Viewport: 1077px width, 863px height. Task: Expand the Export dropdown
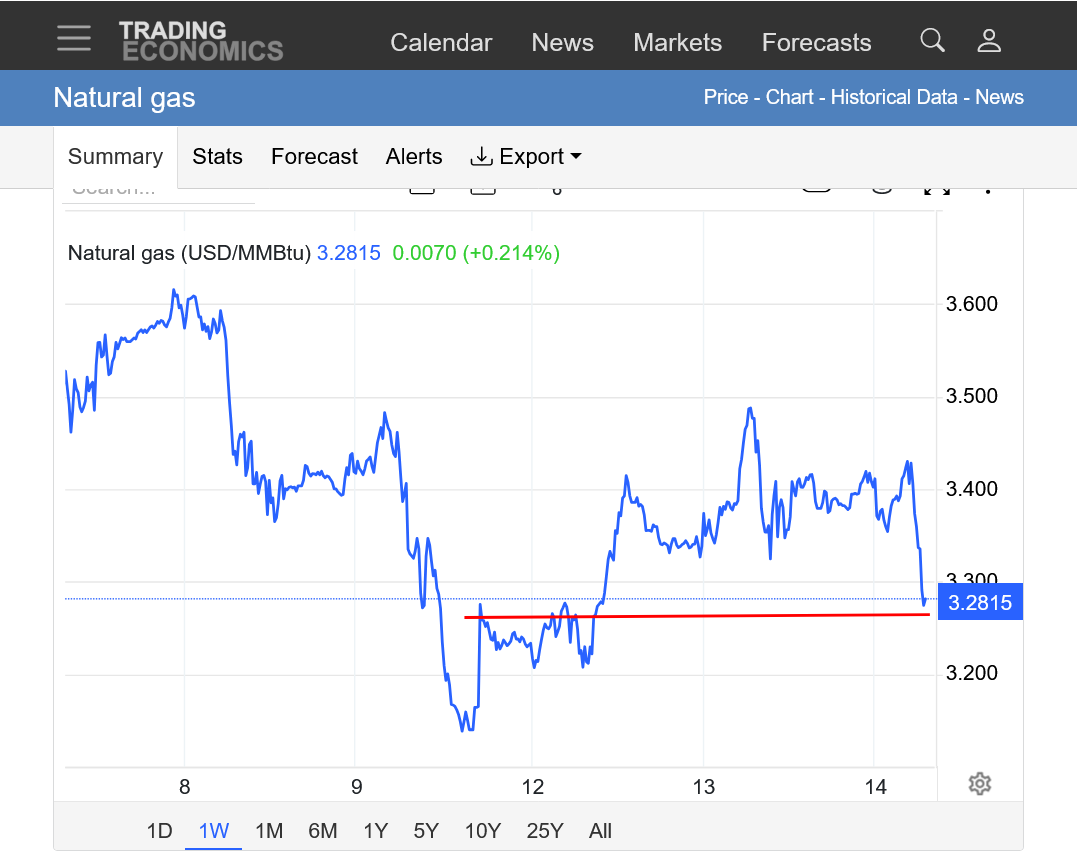[x=526, y=157]
